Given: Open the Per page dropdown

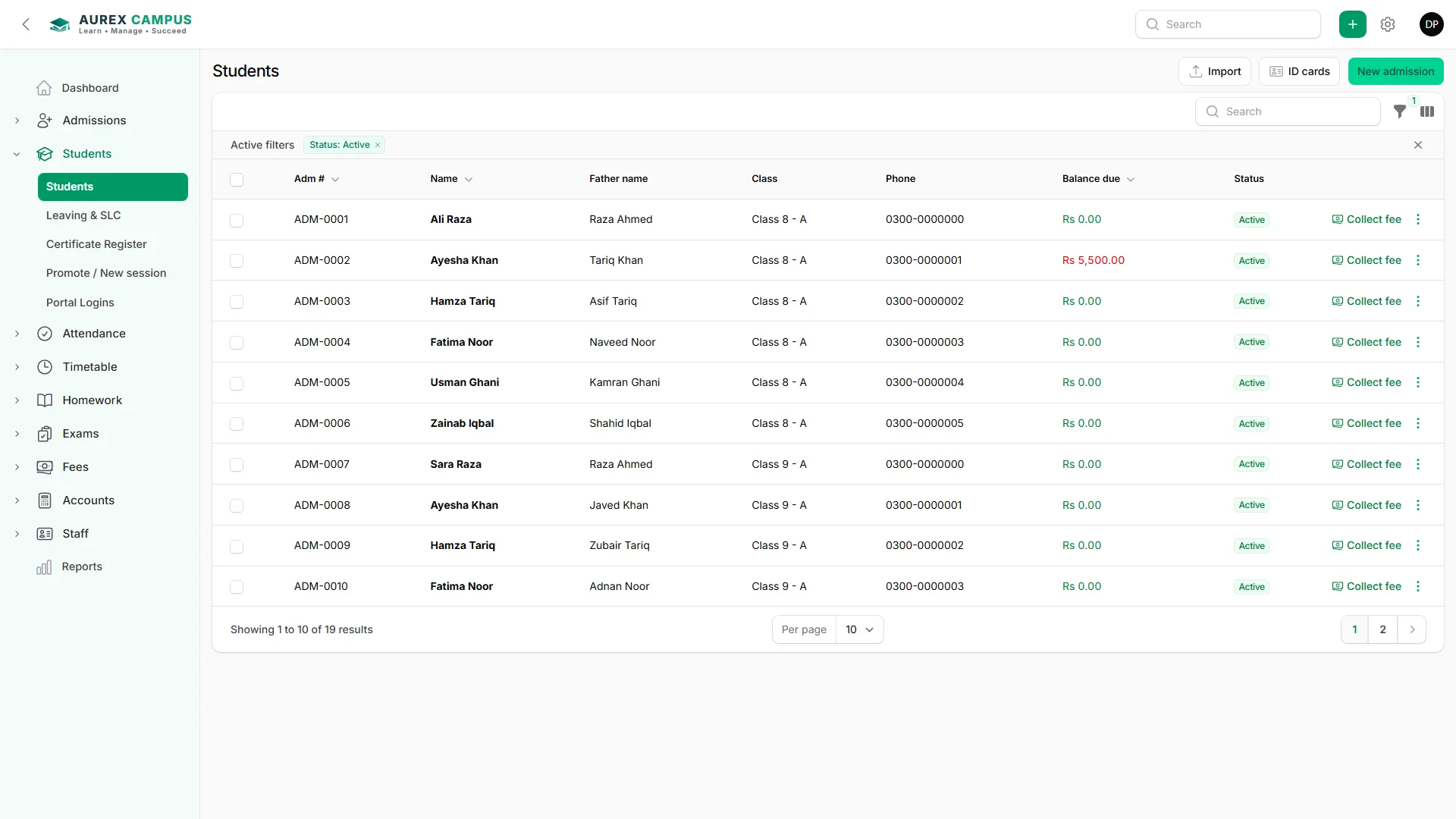Looking at the screenshot, I should [x=859, y=629].
